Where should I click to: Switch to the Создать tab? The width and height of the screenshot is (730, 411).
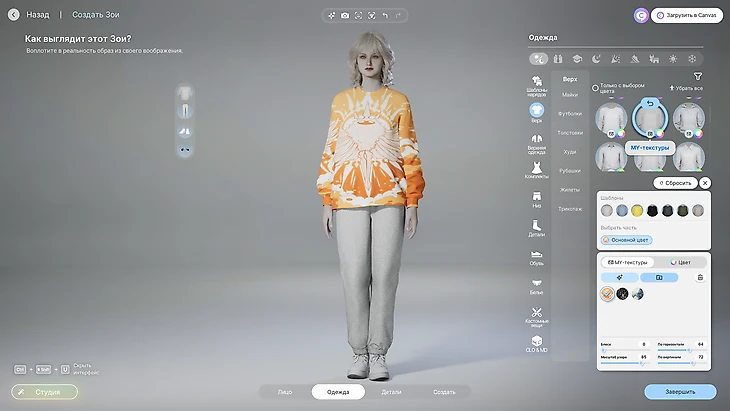pos(444,392)
